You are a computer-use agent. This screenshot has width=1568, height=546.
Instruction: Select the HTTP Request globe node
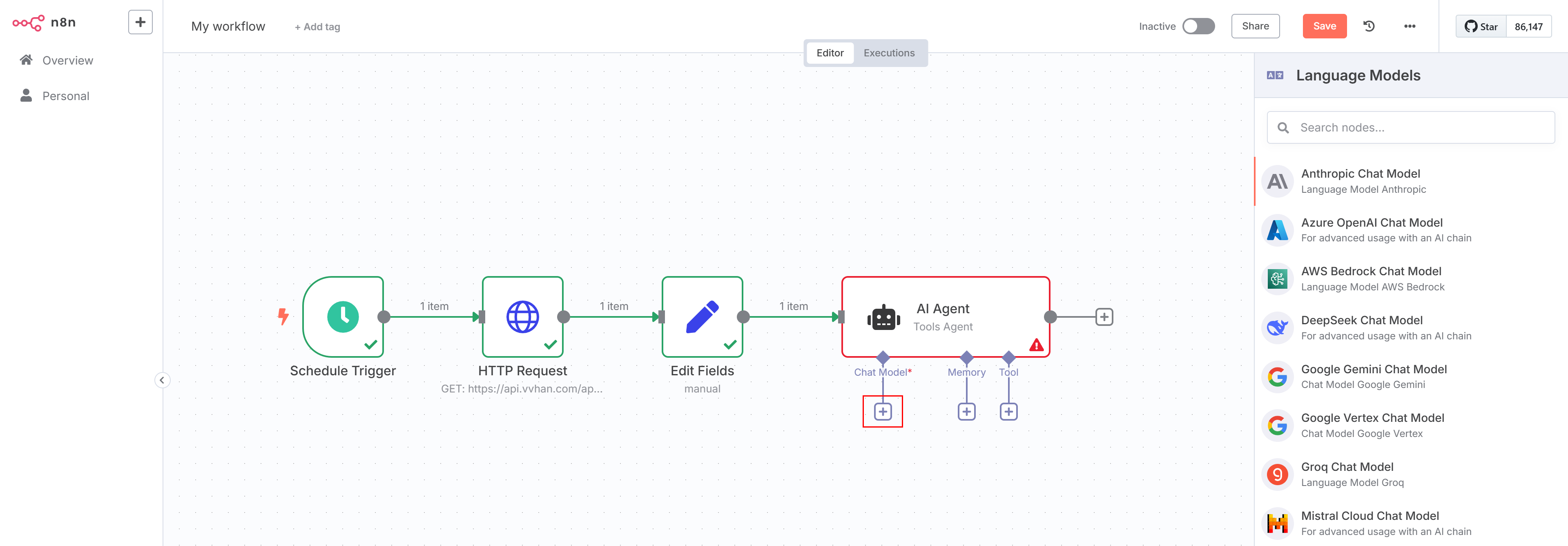click(522, 316)
